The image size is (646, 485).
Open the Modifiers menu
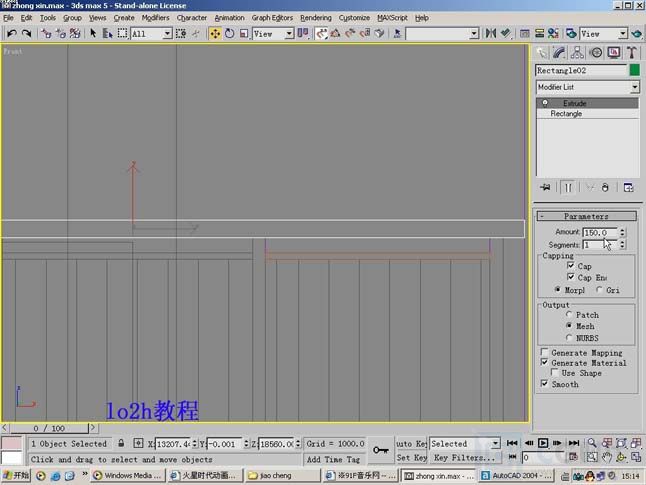155,18
